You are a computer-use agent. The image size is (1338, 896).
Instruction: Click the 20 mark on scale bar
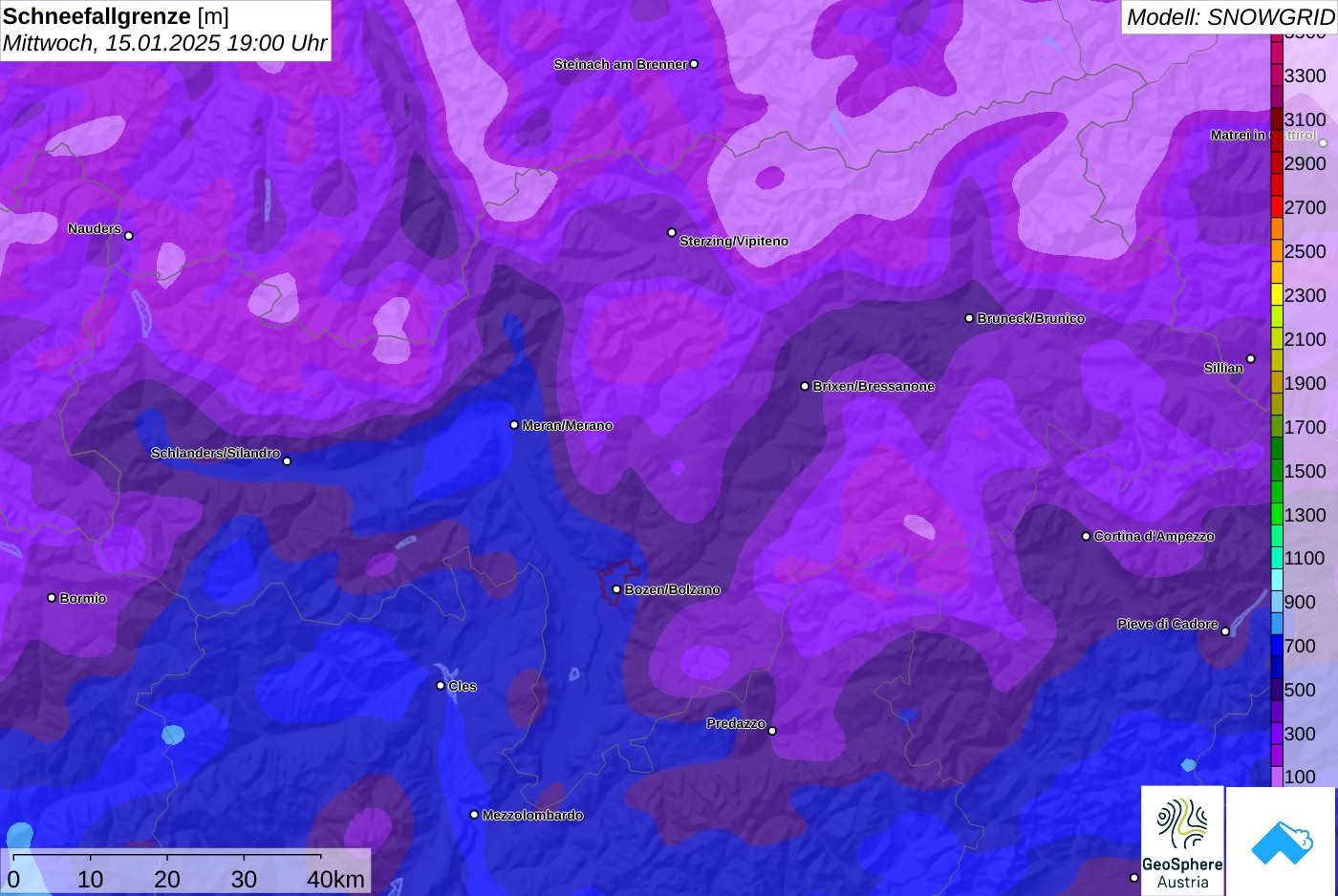tap(167, 879)
